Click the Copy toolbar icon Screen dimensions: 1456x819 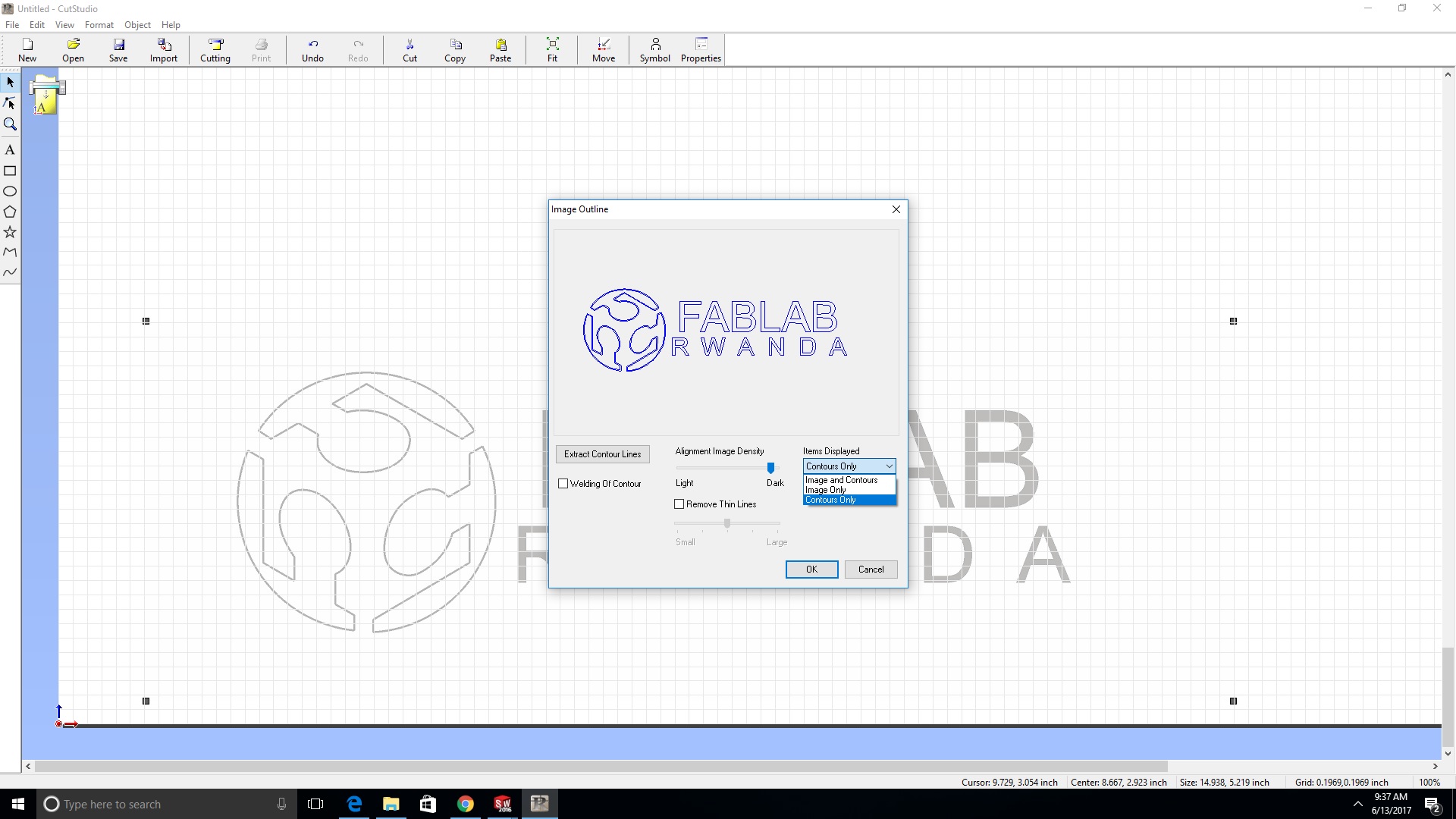[455, 50]
